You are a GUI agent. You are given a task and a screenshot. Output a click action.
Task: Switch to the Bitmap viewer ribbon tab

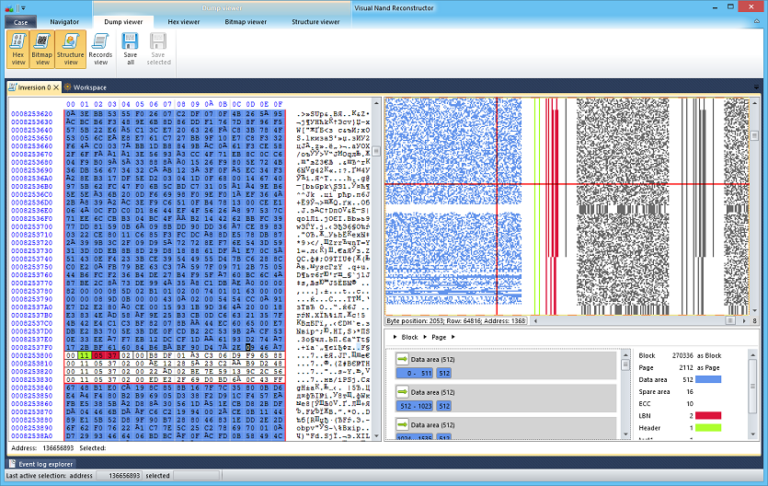[x=245, y=22]
